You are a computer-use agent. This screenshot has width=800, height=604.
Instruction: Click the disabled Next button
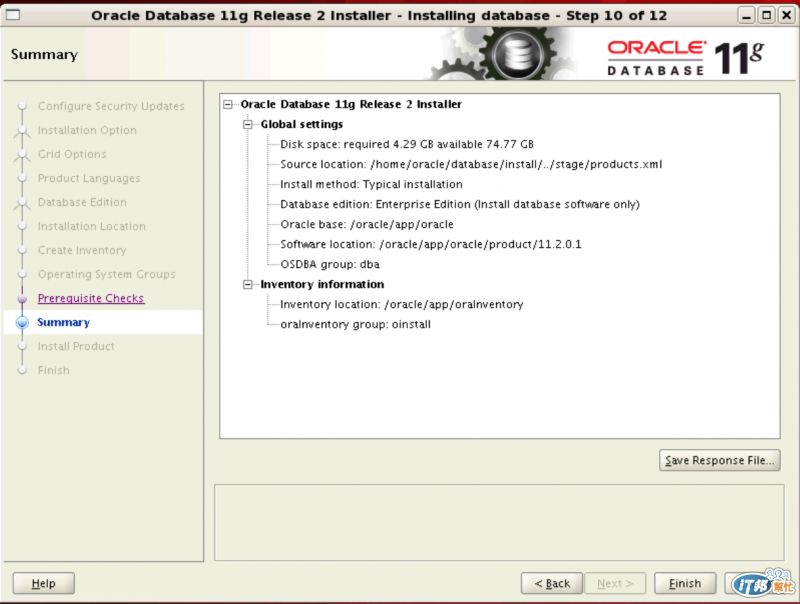(x=615, y=583)
